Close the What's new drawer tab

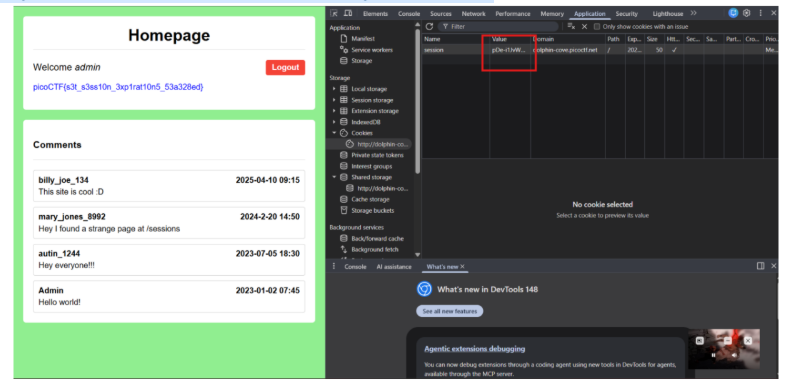click(x=462, y=267)
